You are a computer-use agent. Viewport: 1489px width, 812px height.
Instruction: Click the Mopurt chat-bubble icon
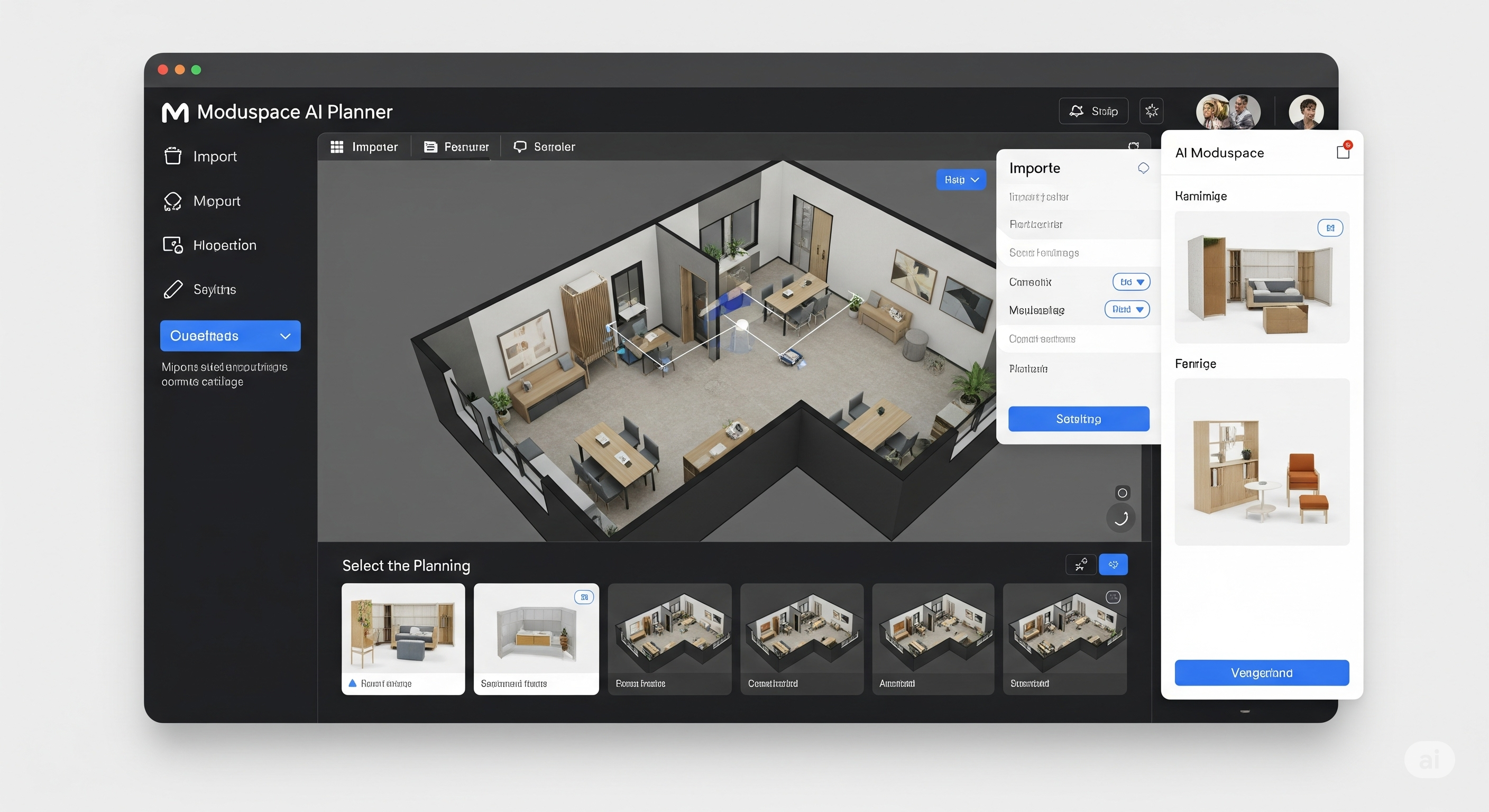[x=172, y=200]
